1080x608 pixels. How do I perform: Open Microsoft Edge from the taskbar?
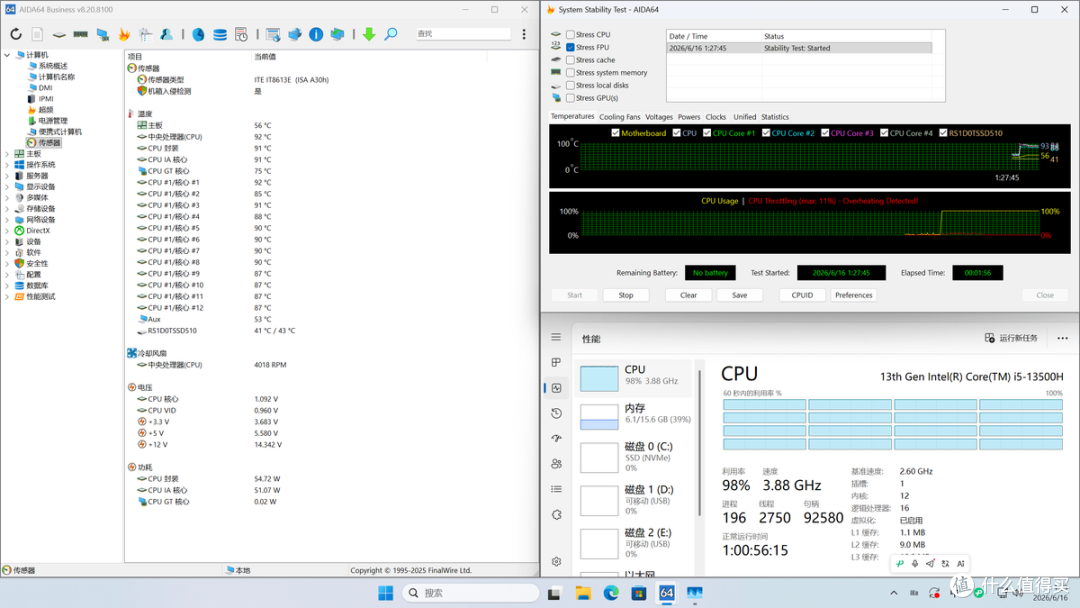pos(611,593)
